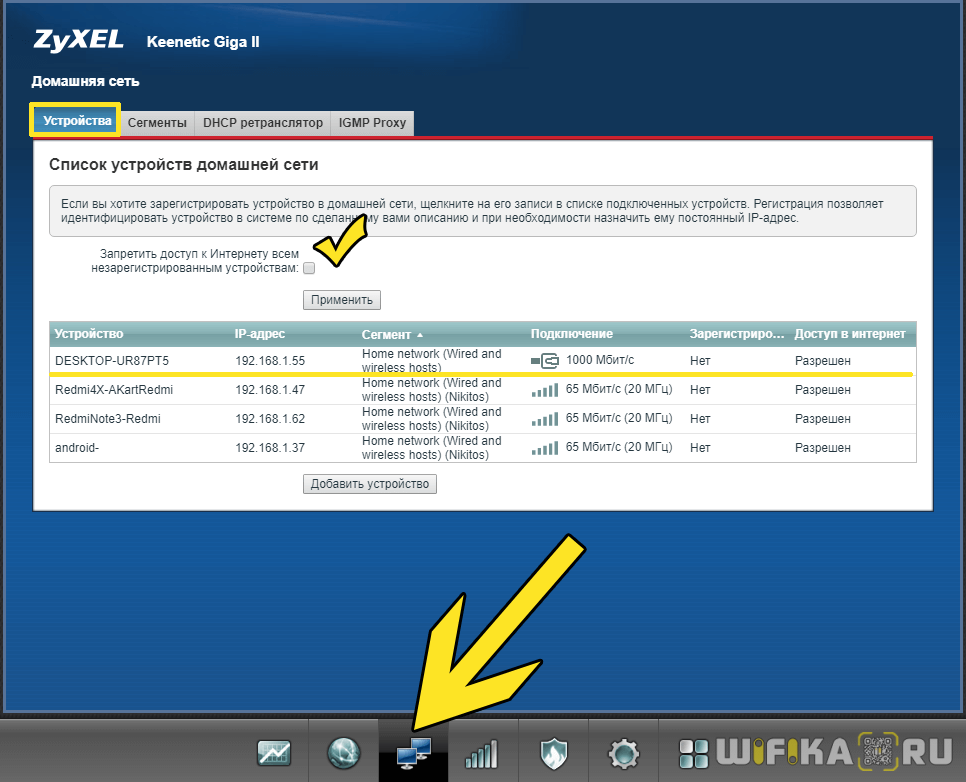Open the Security shield icon
The image size is (966, 782).
pos(553,752)
